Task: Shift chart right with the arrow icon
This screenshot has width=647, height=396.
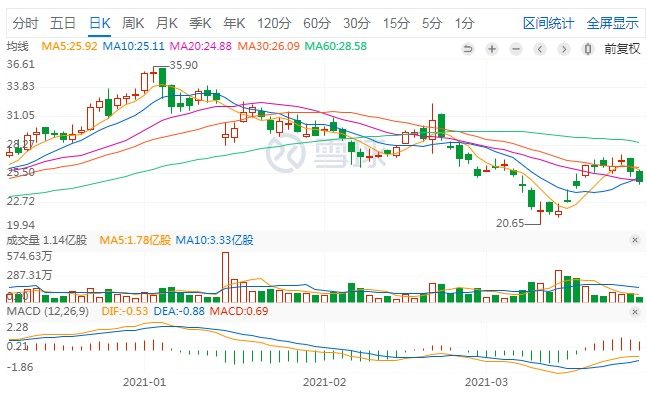Action: click(564, 49)
